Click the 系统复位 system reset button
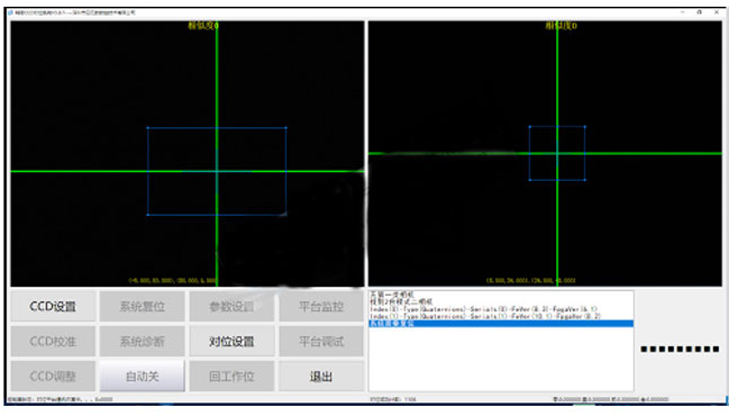738x416 pixels. (141, 307)
